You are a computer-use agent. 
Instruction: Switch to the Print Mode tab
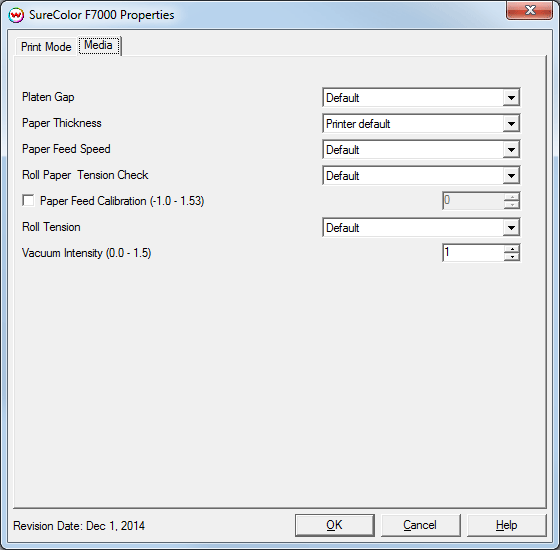coord(46,47)
